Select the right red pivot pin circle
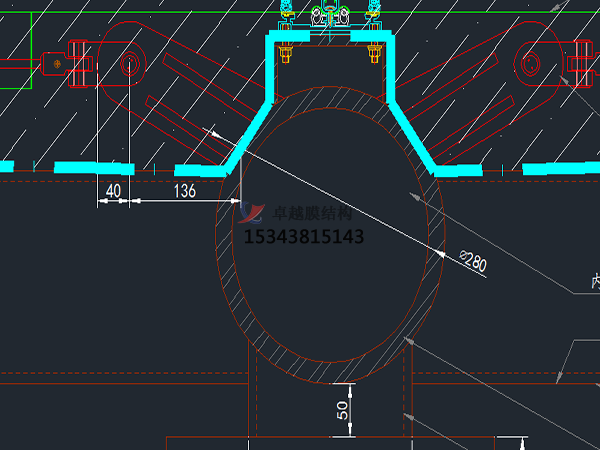Image resolution: width=600 pixels, height=450 pixels. pyautogui.click(x=529, y=66)
